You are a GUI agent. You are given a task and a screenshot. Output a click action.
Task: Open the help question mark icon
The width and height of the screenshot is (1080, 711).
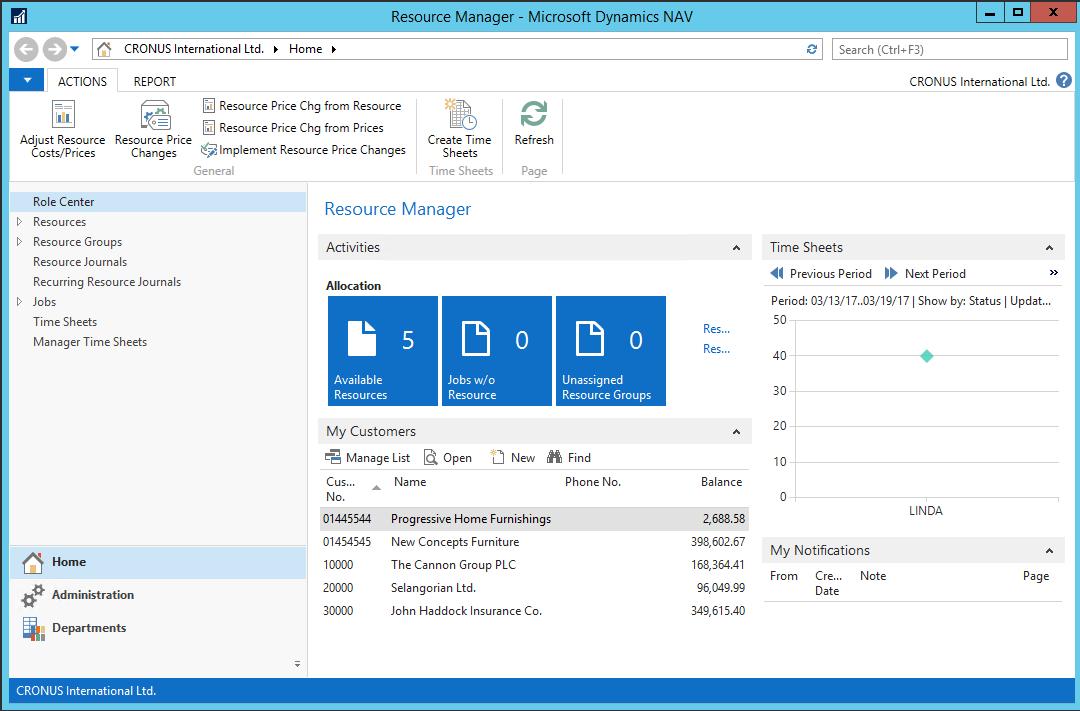tap(1064, 81)
